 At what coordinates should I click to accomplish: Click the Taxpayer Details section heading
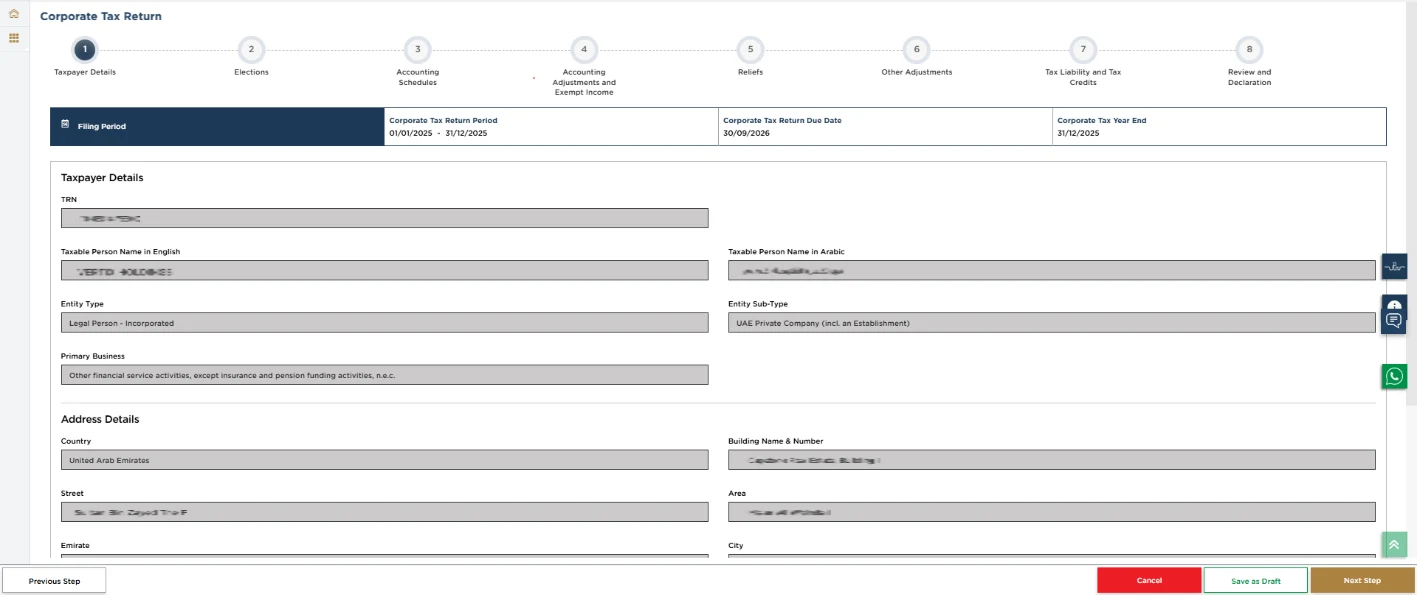click(102, 177)
